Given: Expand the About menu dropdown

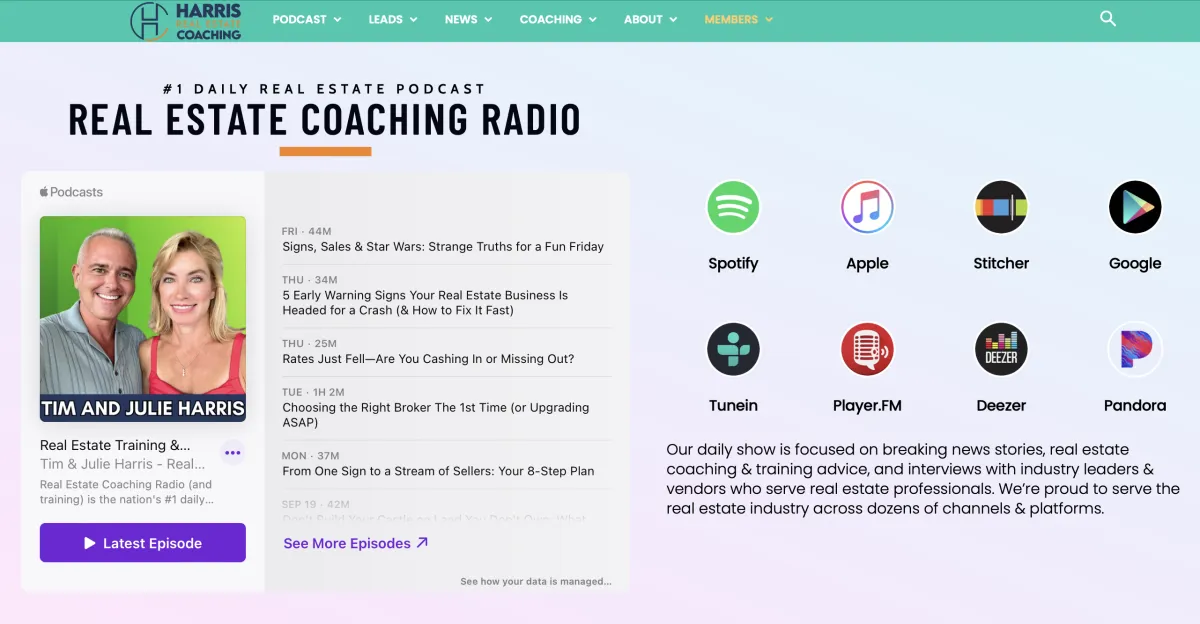Looking at the screenshot, I should [650, 19].
